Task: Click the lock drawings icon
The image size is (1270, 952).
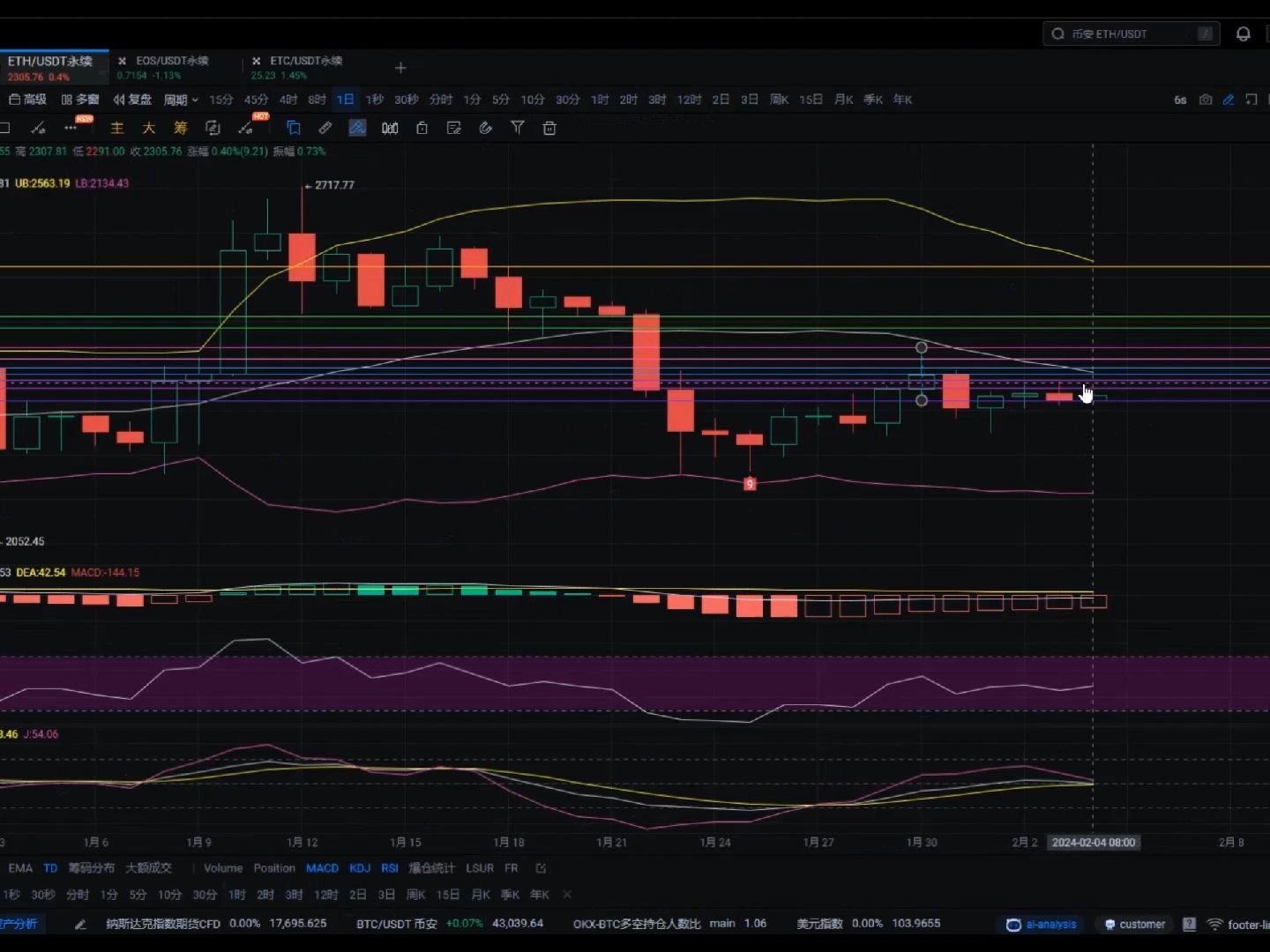Action: tap(422, 128)
